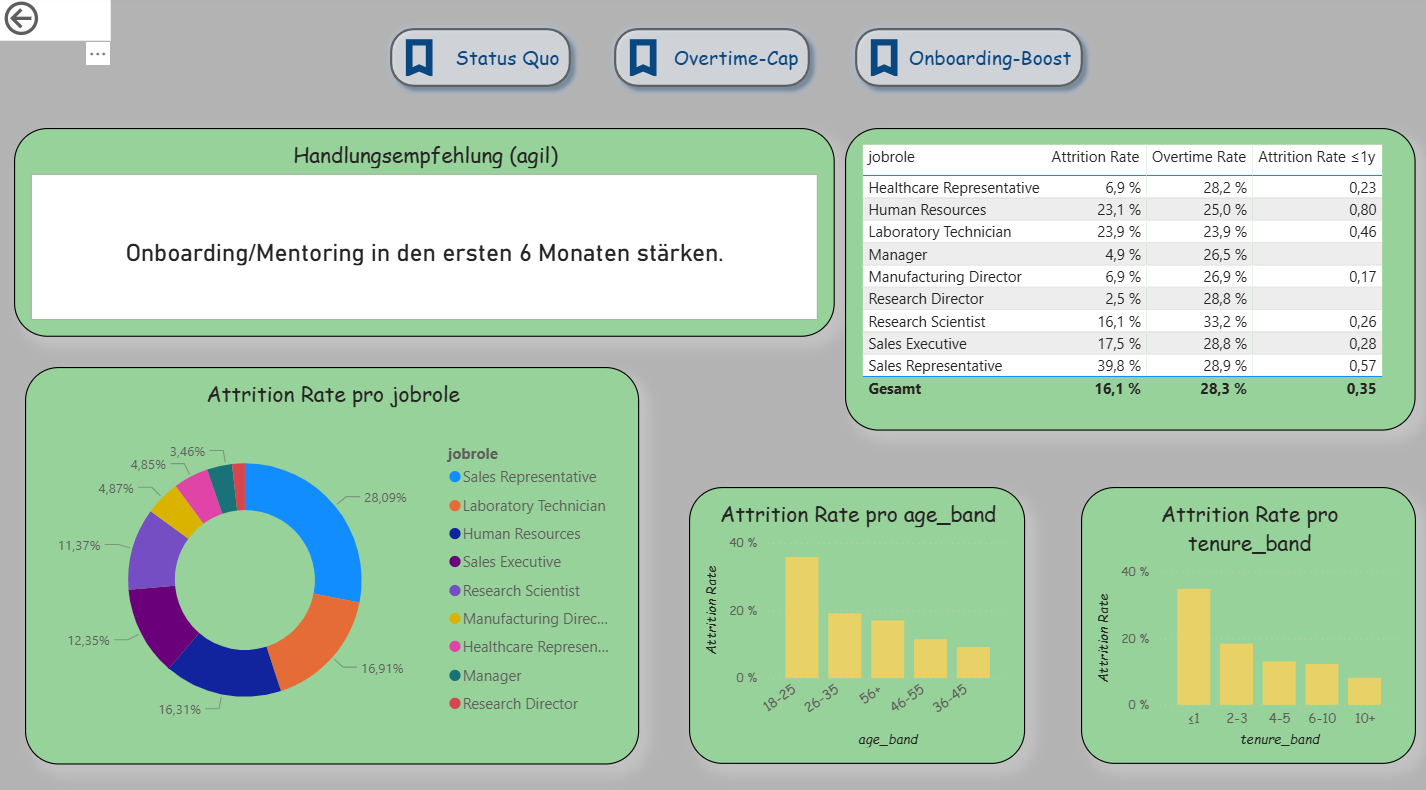This screenshot has width=1426, height=790.
Task: Click the blue swatch beside Sales Representative
Action: coord(454,477)
